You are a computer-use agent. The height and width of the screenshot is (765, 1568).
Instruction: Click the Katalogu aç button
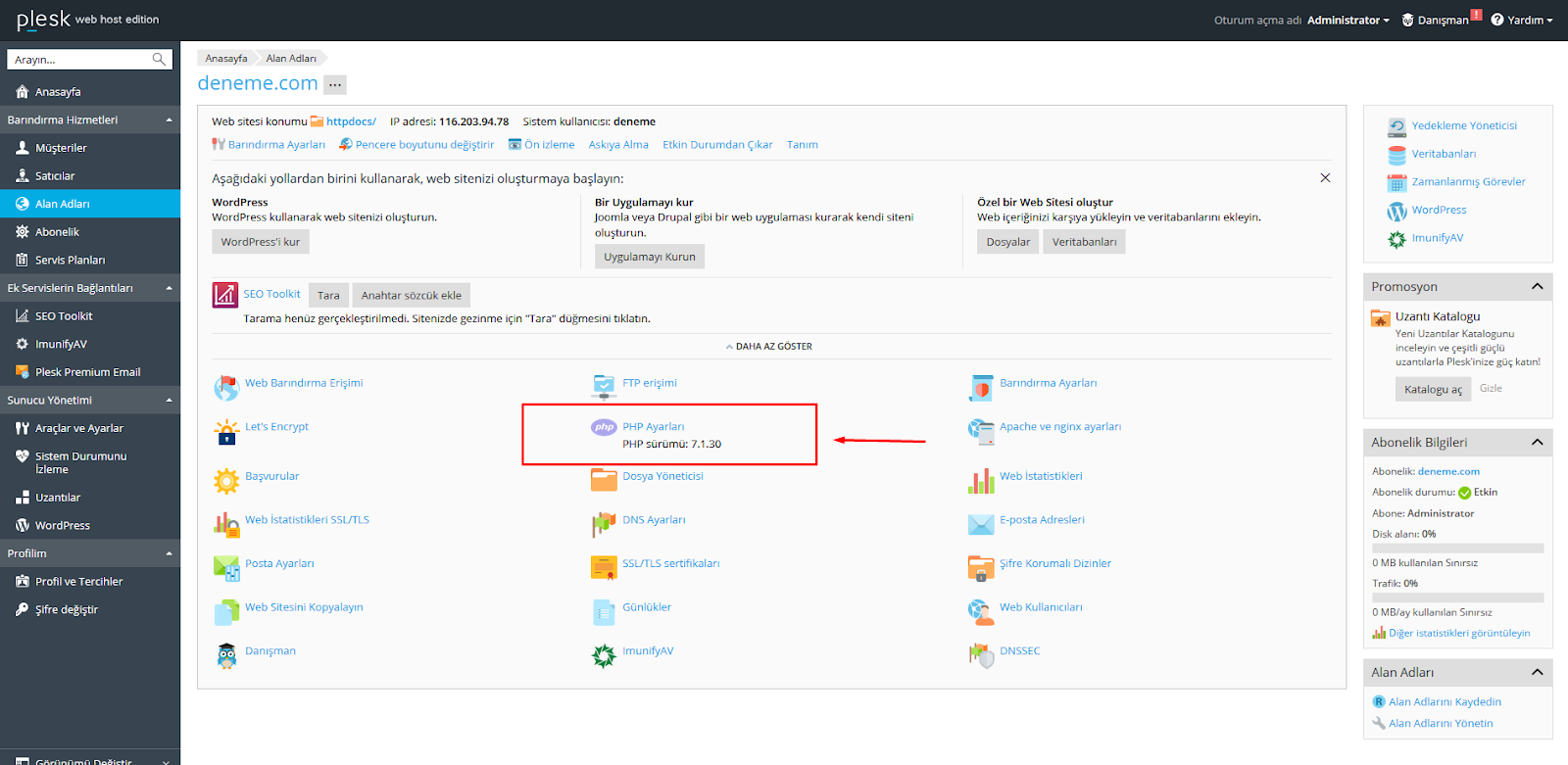coord(1433,389)
